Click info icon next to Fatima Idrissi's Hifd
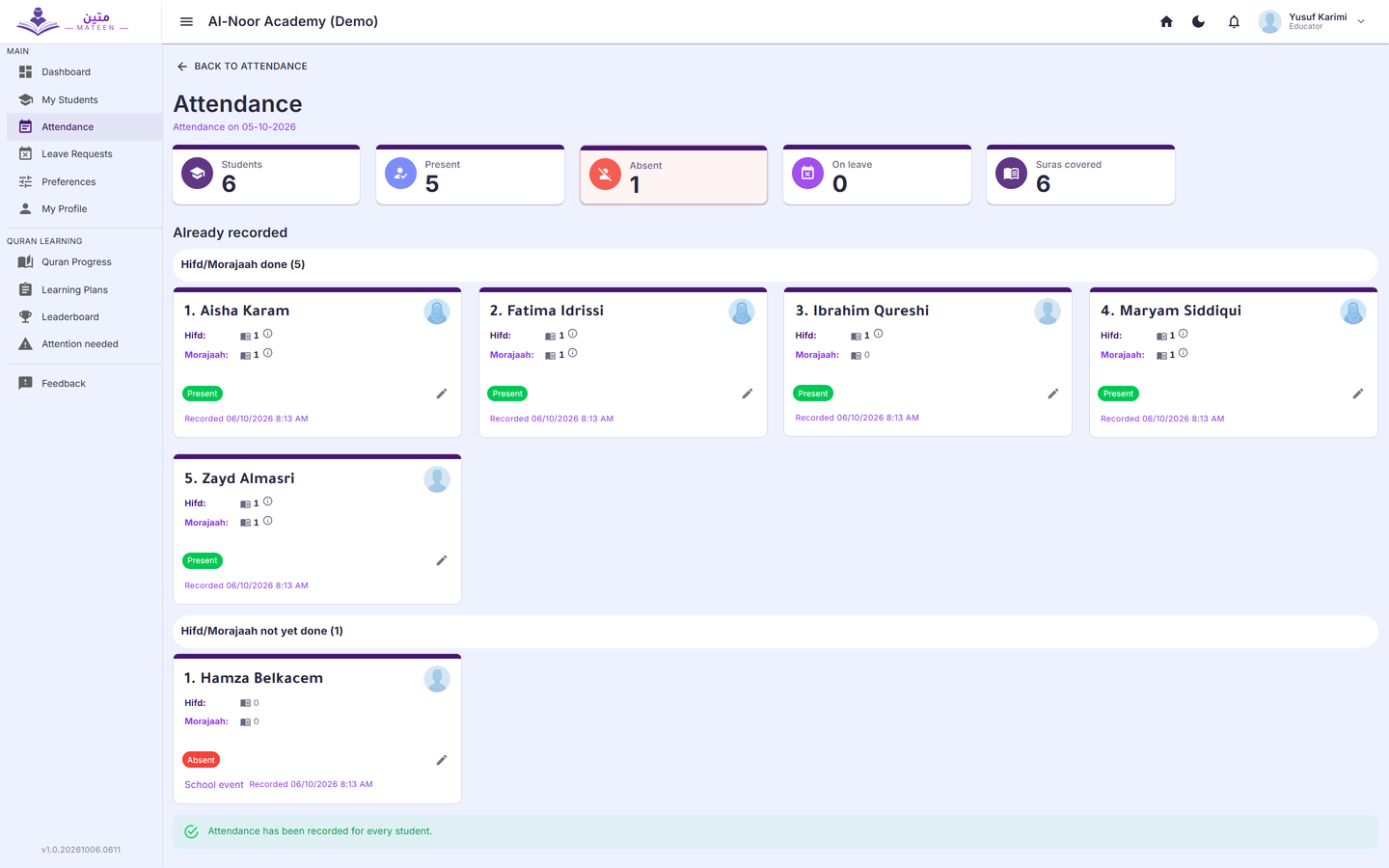The image size is (1389, 868). point(573,334)
